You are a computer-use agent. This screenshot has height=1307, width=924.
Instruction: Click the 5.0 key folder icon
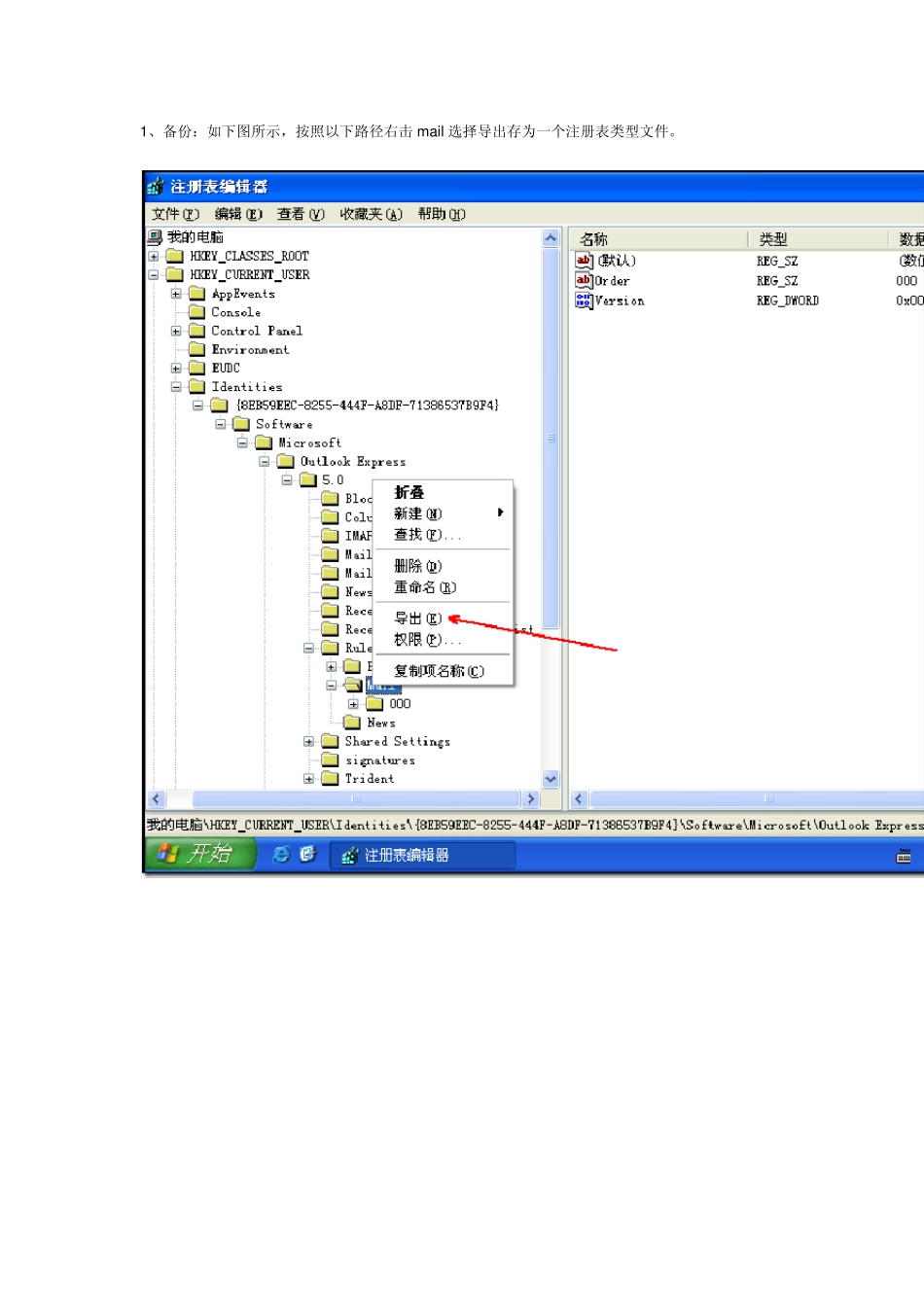[308, 479]
